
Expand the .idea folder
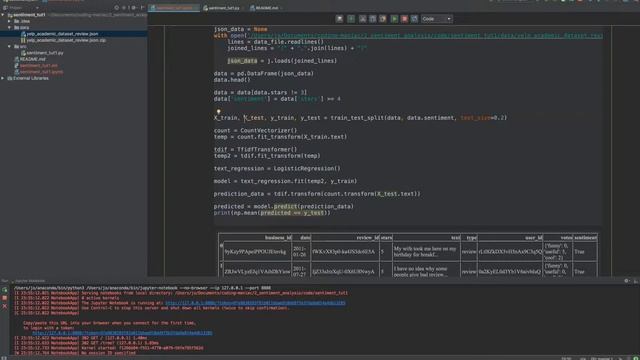click(x=9, y=21)
